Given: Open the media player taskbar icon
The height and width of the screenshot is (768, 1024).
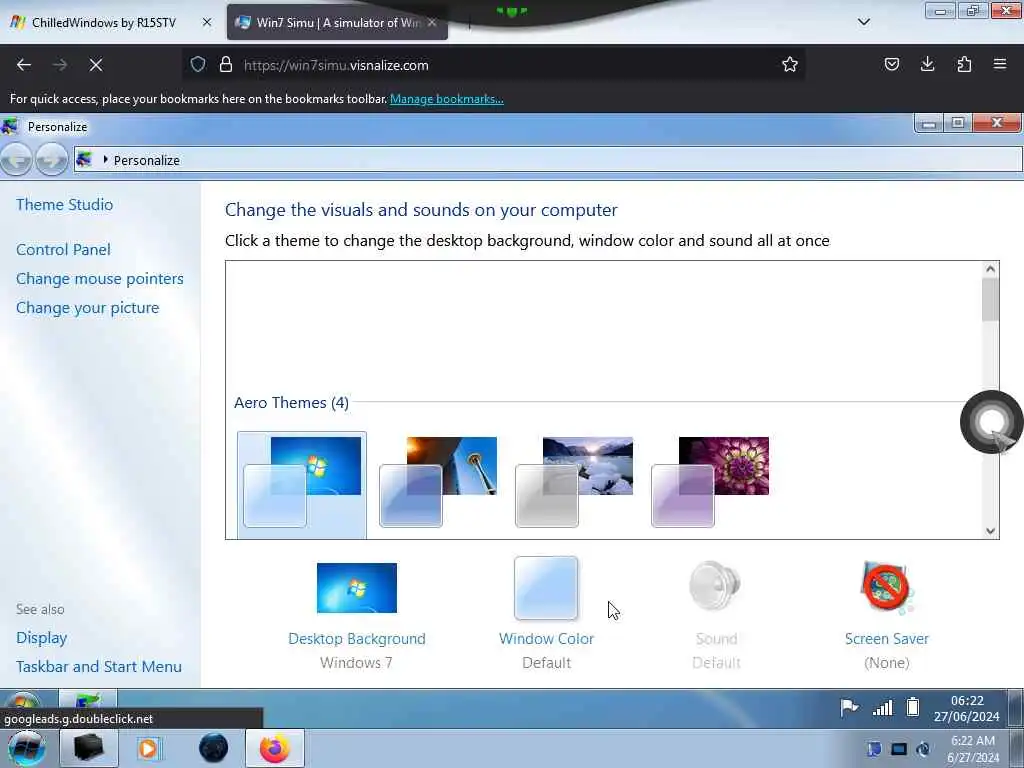Looking at the screenshot, I should [x=148, y=748].
